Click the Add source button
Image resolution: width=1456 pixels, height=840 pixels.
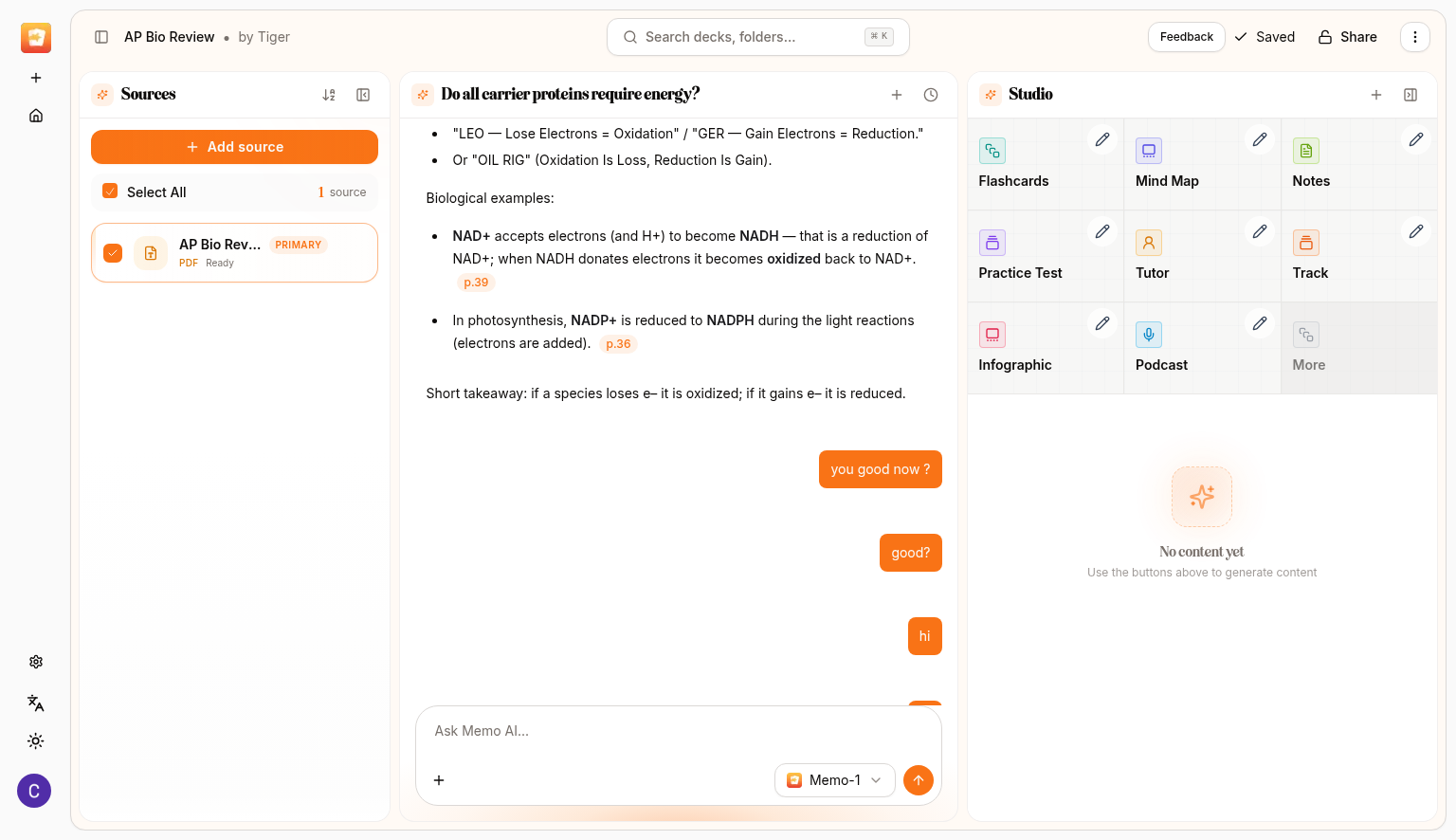pos(234,147)
